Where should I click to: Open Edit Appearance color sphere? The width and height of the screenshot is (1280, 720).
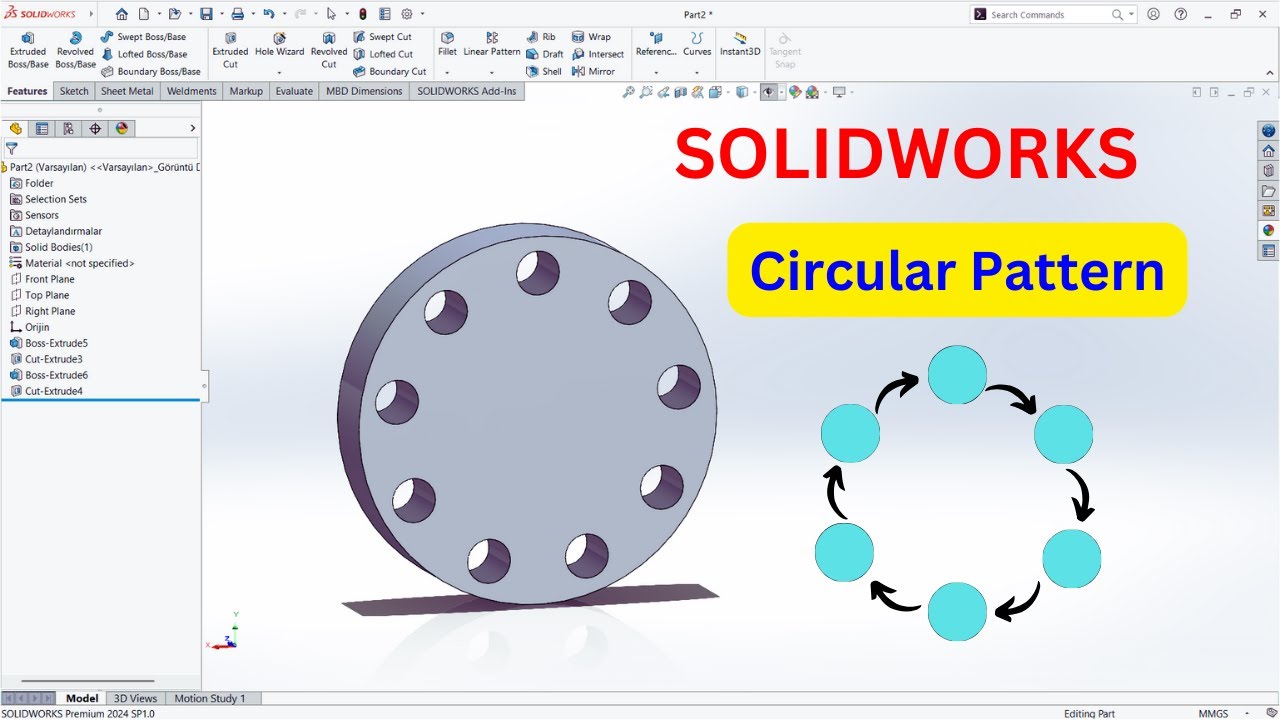(795, 92)
